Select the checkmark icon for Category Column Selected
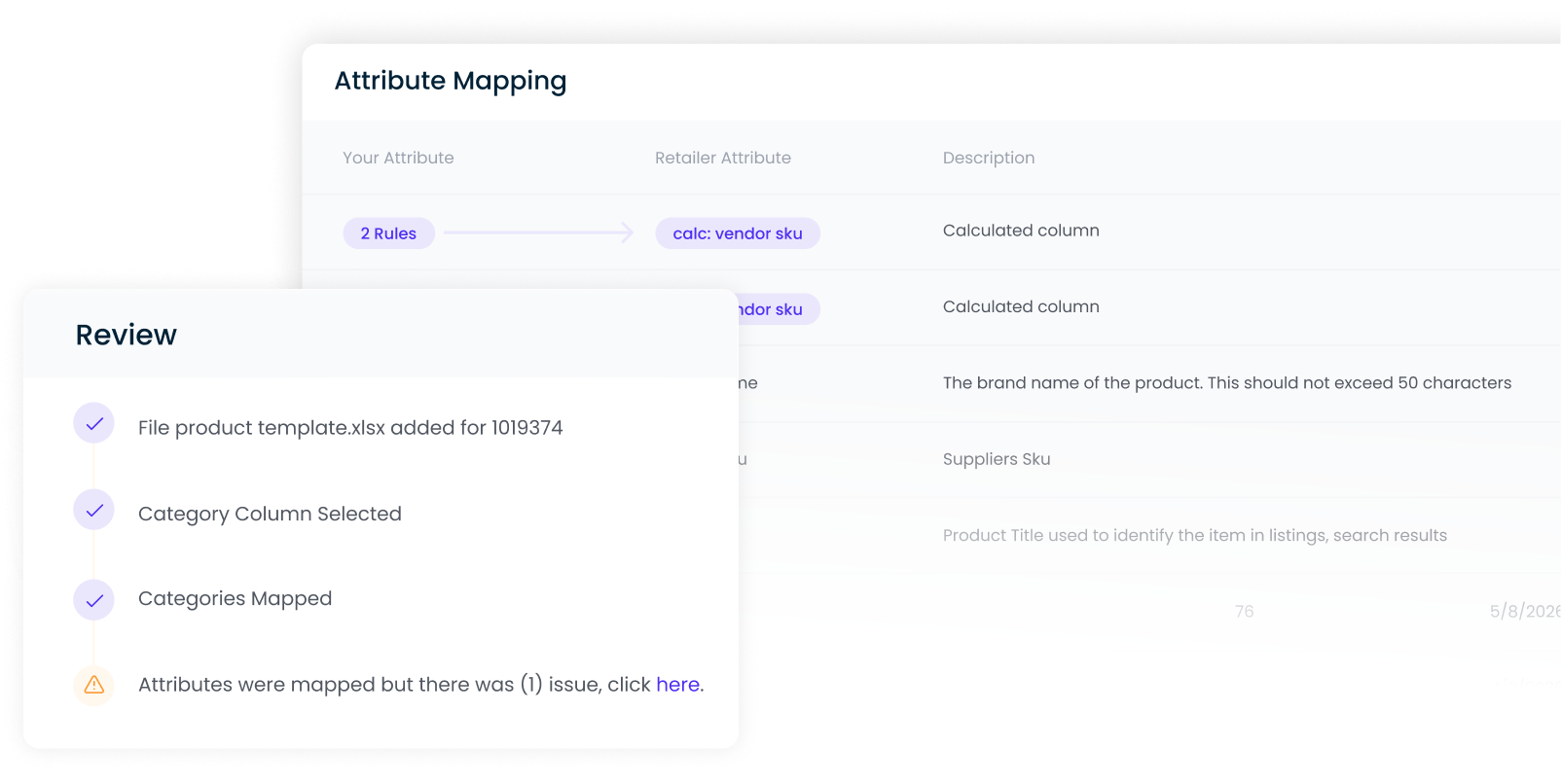 [93, 509]
